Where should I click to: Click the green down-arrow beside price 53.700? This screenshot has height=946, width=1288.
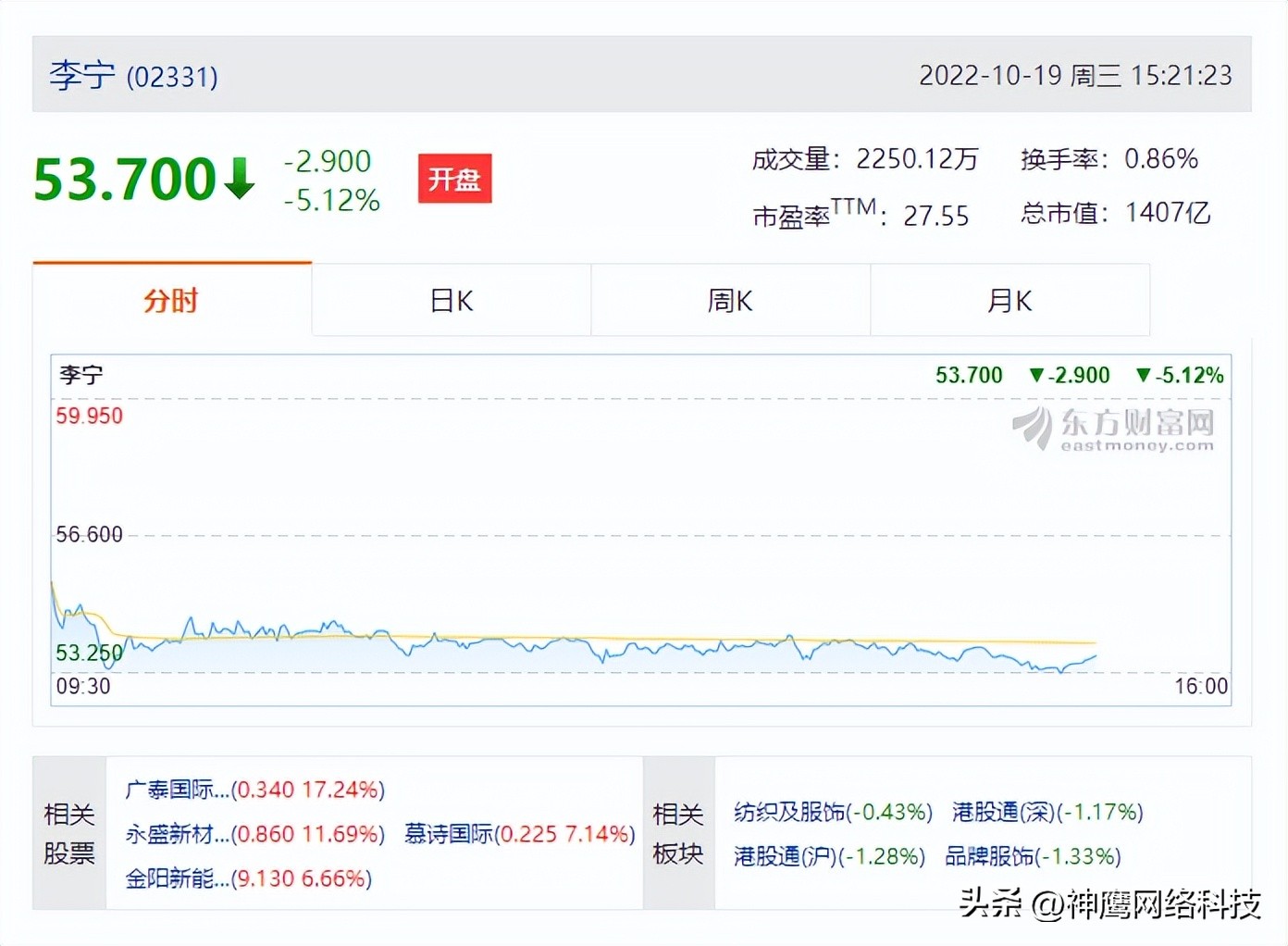240,178
